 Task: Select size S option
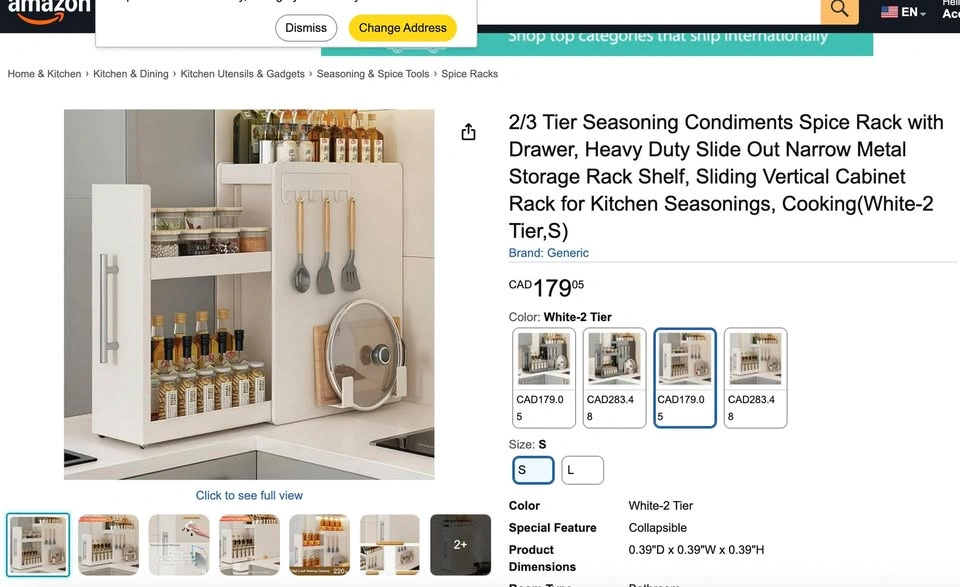pyautogui.click(x=533, y=470)
